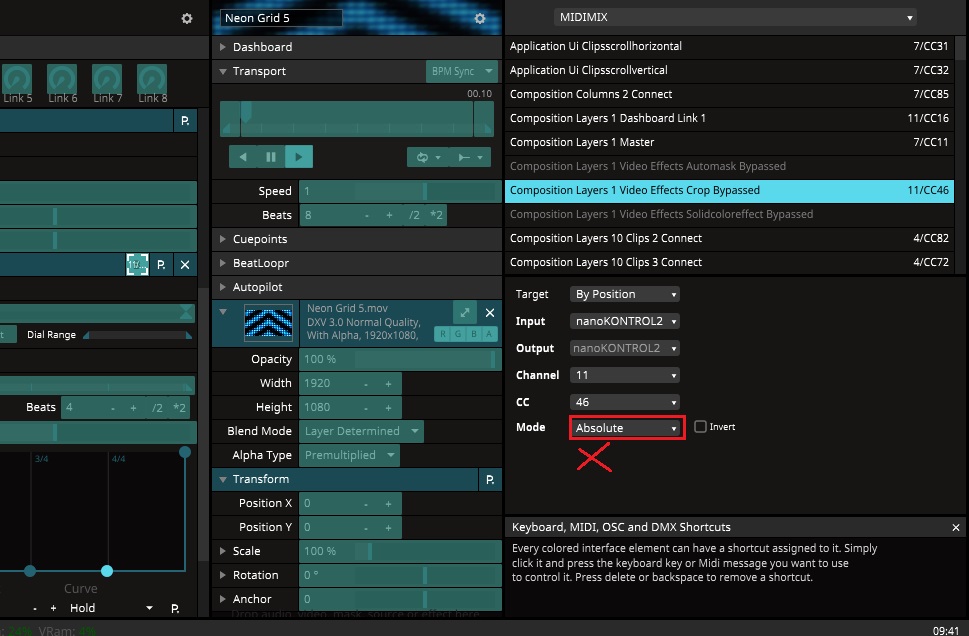Expand the Cuepoints section
The width and height of the screenshot is (969, 636).
pos(222,239)
